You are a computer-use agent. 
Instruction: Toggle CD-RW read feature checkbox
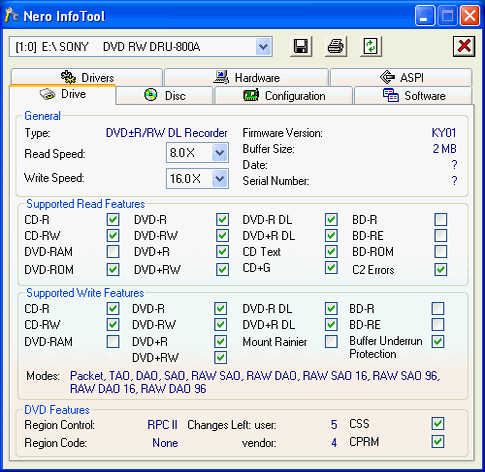(x=113, y=236)
